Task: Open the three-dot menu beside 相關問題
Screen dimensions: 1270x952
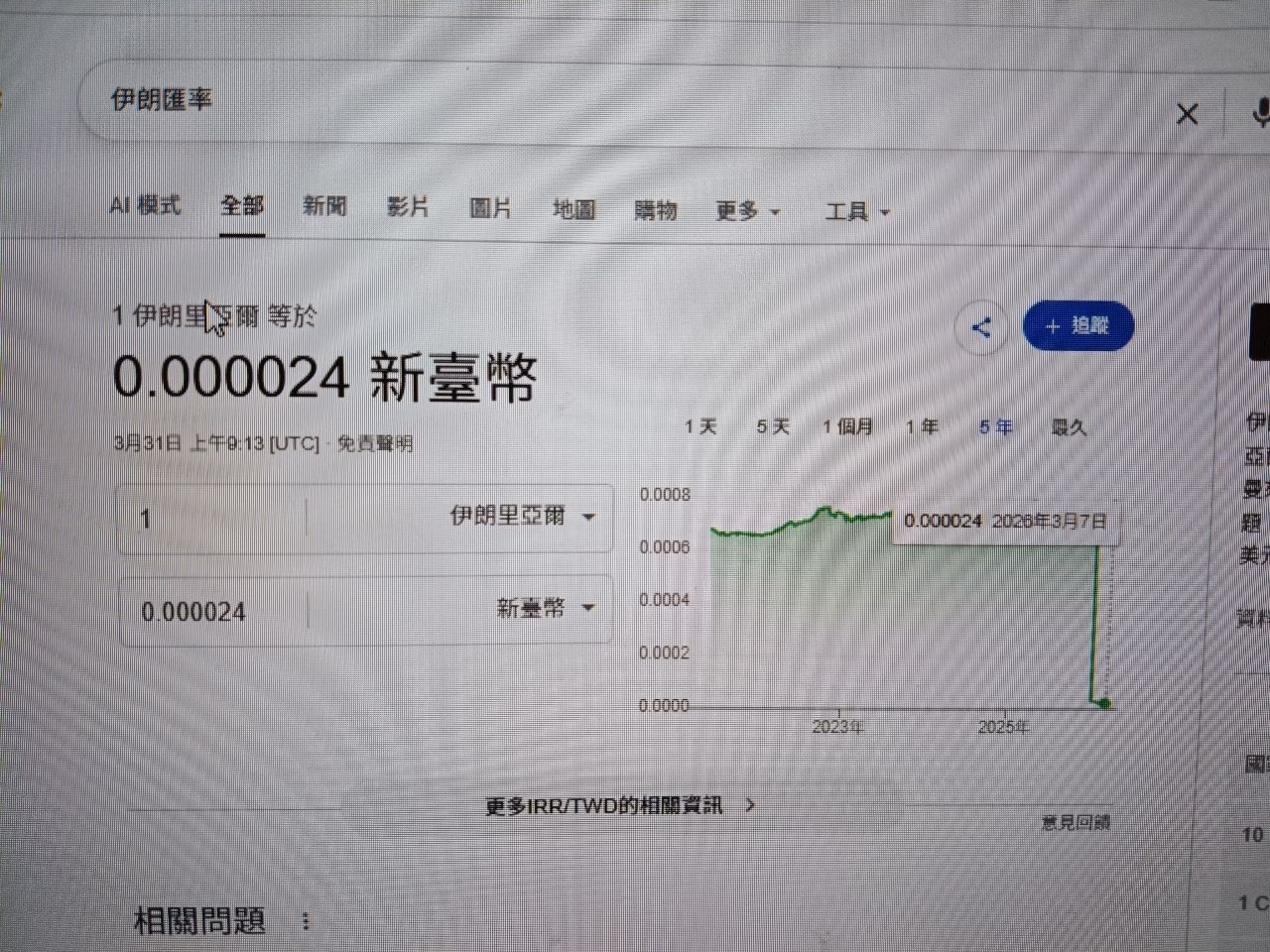Action: (306, 922)
